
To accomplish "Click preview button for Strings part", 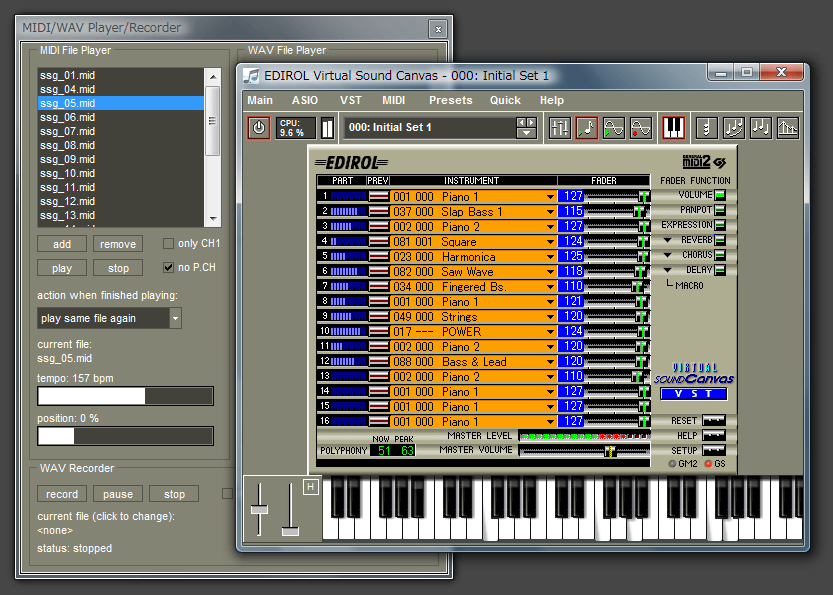I will pyautogui.click(x=378, y=317).
